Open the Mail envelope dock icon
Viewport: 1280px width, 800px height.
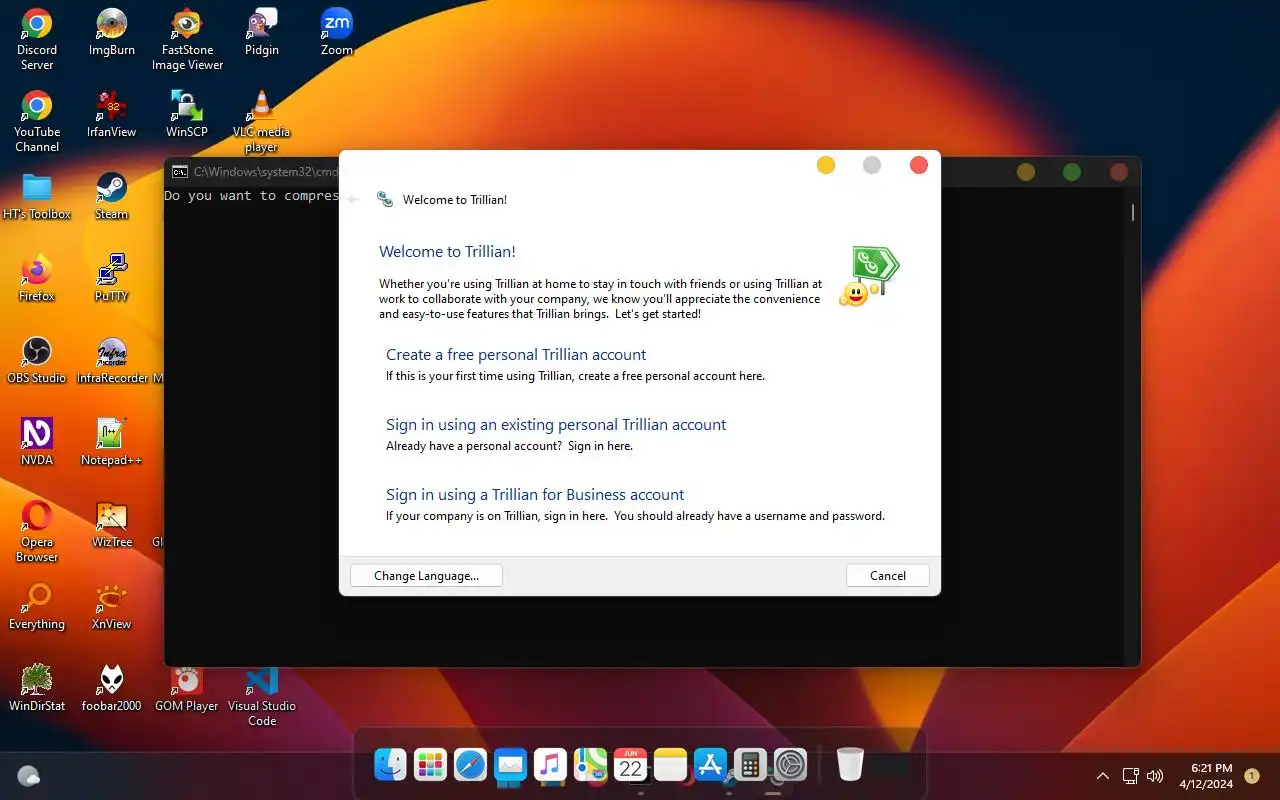510,765
